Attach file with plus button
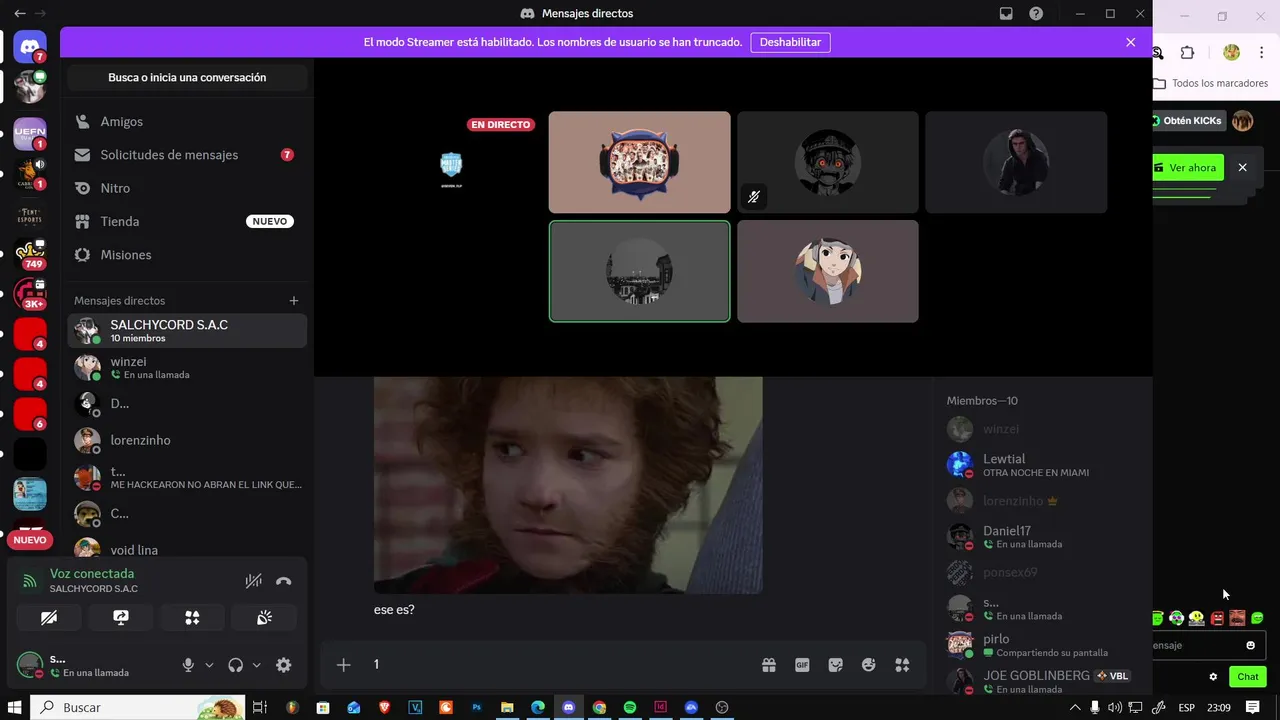This screenshot has height=720, width=1280. (x=343, y=665)
